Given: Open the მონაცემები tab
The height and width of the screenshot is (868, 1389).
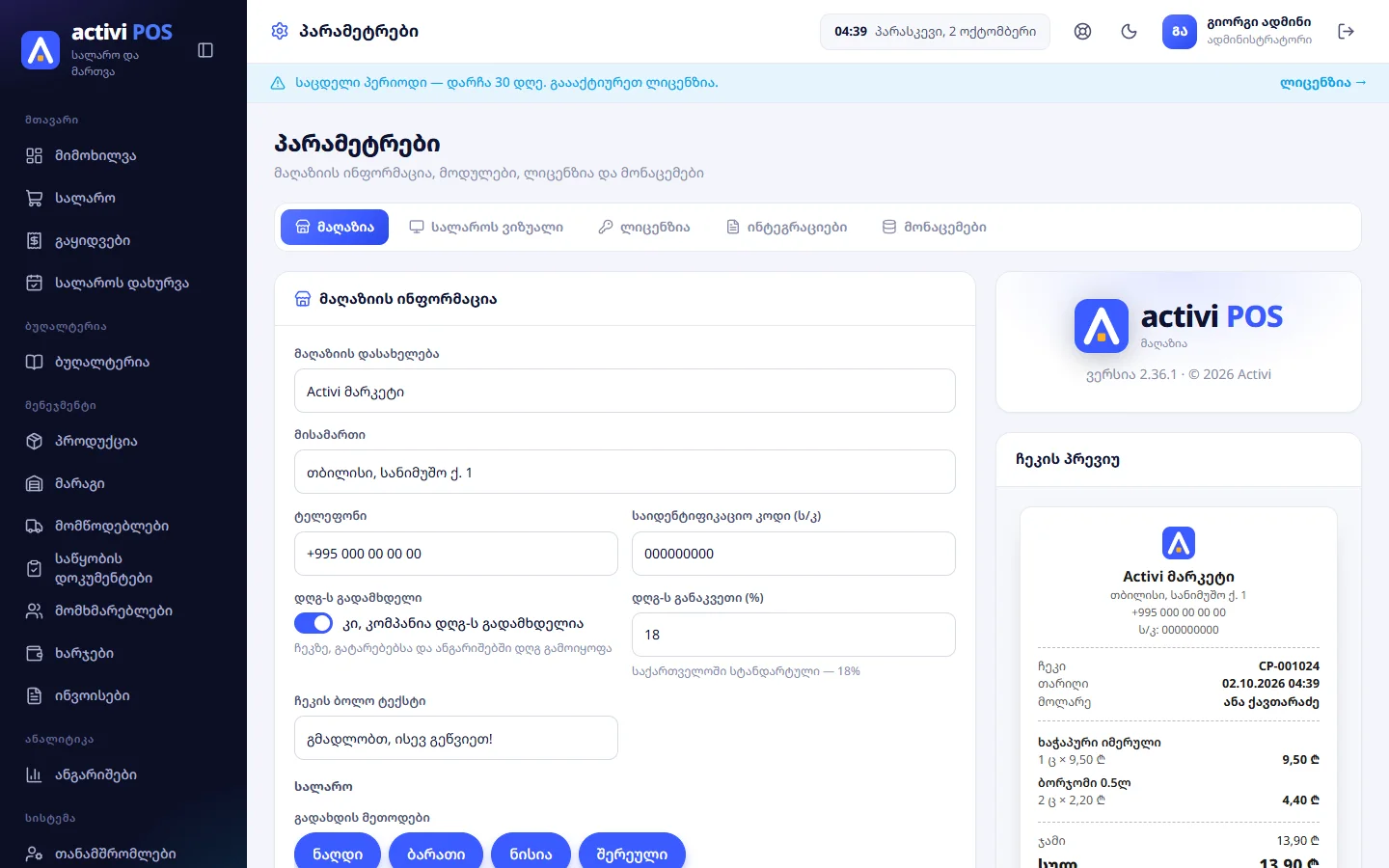Looking at the screenshot, I should click(x=934, y=228).
